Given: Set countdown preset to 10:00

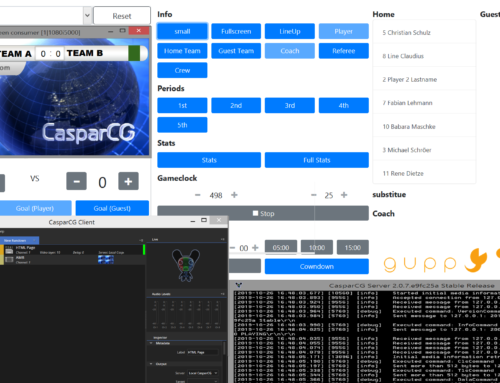Looking at the screenshot, I should pos(317,247).
